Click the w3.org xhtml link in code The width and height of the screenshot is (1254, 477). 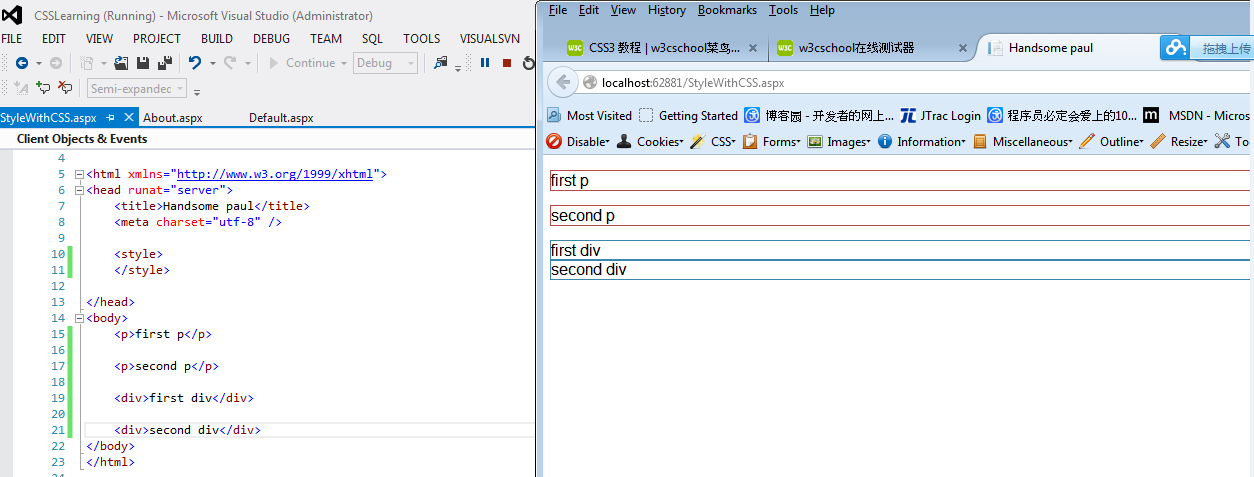[275, 174]
